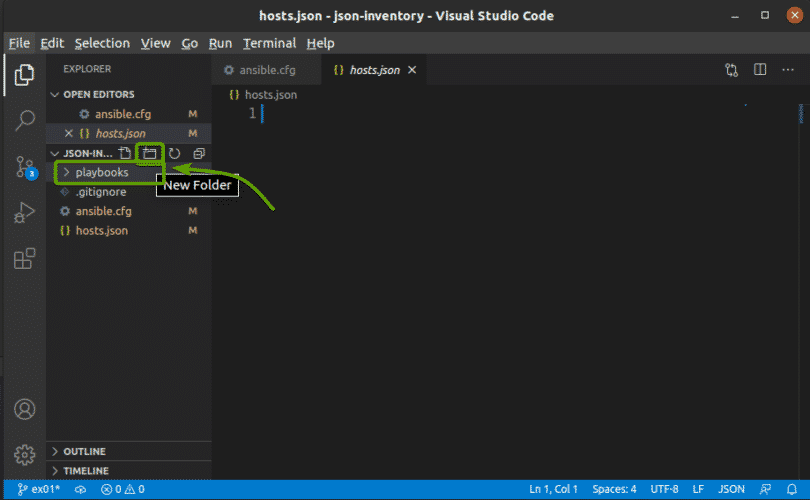Close the hosts.json editor tab
The height and width of the screenshot is (500, 810).
pyautogui.click(x=412, y=70)
